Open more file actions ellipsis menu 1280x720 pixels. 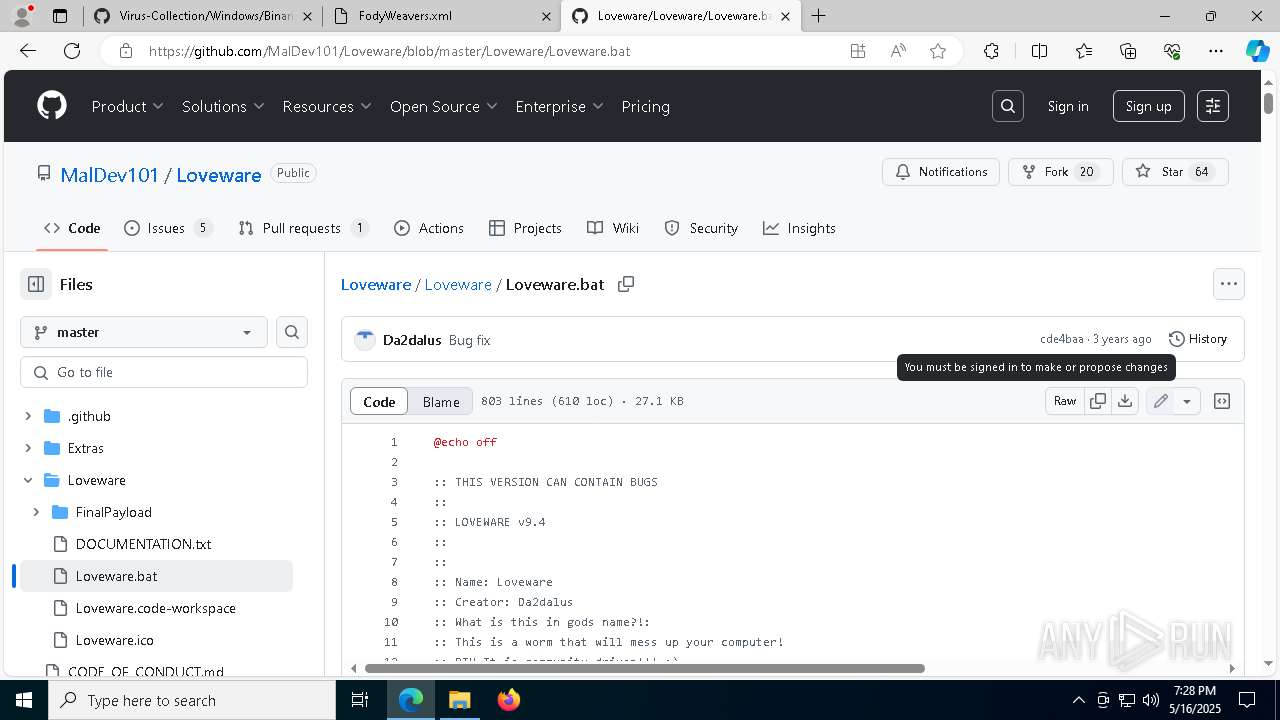1229,284
